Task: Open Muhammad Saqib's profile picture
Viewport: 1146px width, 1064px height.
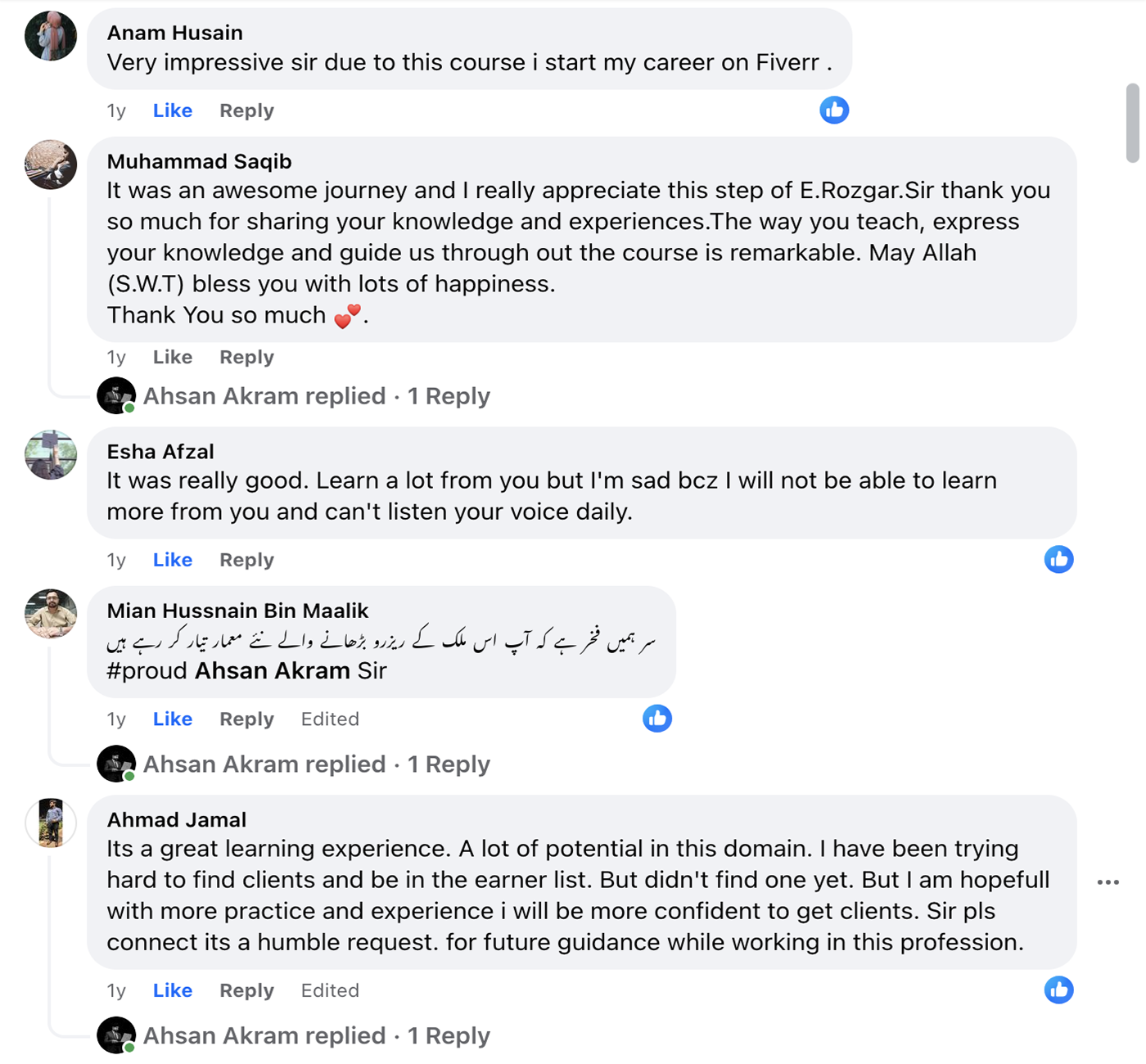Action: coord(51,165)
